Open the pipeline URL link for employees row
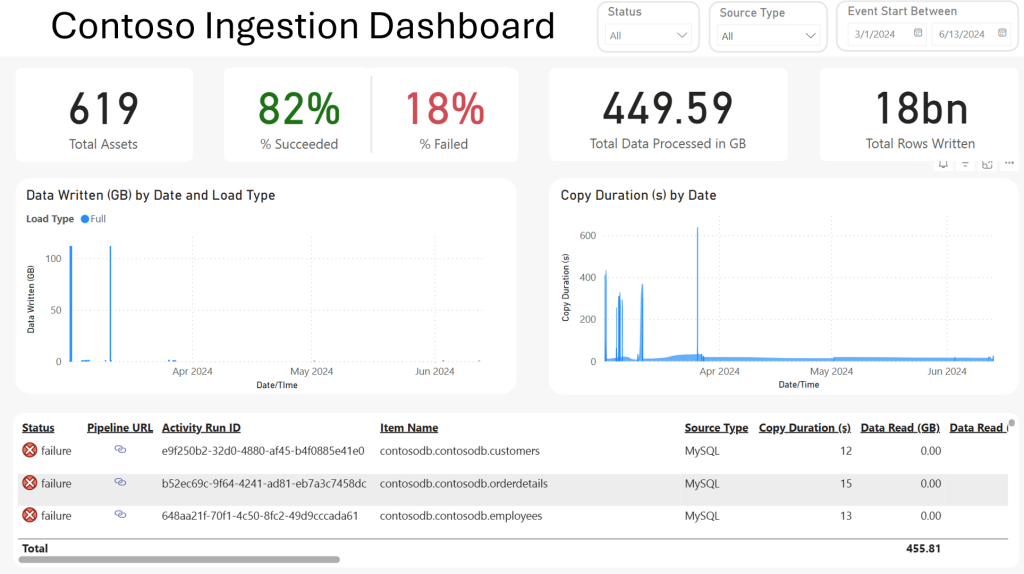The height and width of the screenshot is (574, 1024). [120, 515]
